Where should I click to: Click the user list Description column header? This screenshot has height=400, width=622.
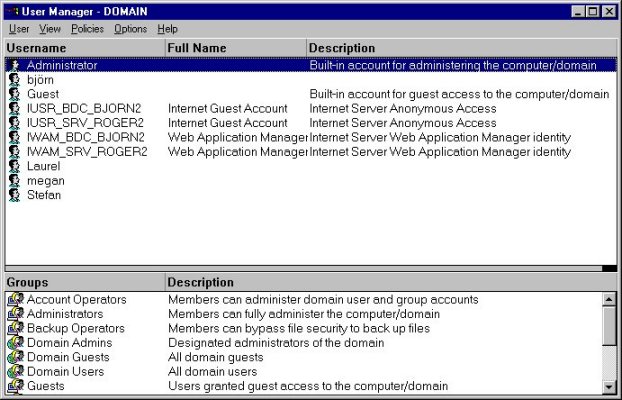[x=462, y=48]
